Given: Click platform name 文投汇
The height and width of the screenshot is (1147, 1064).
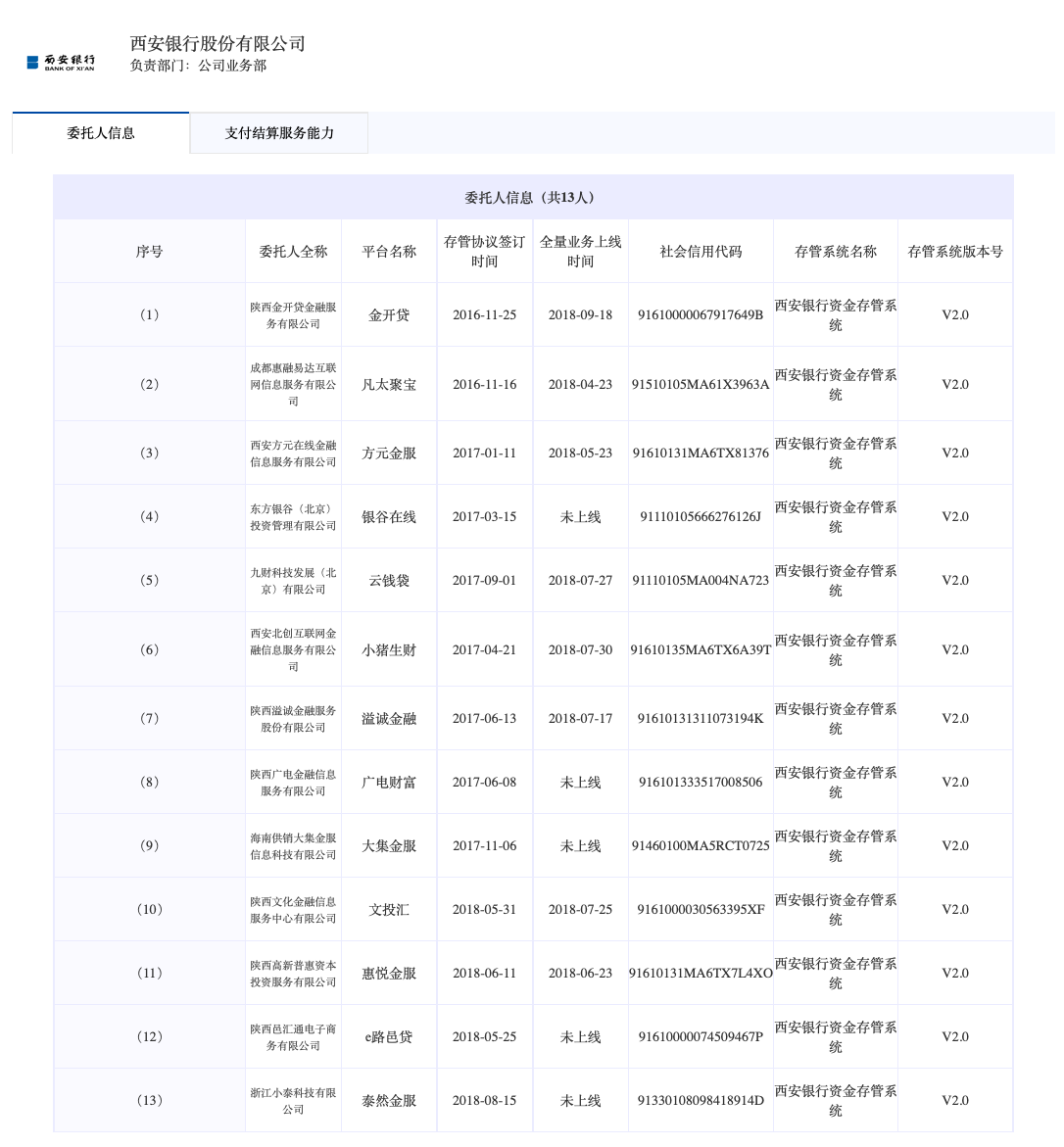Looking at the screenshot, I should tap(389, 910).
